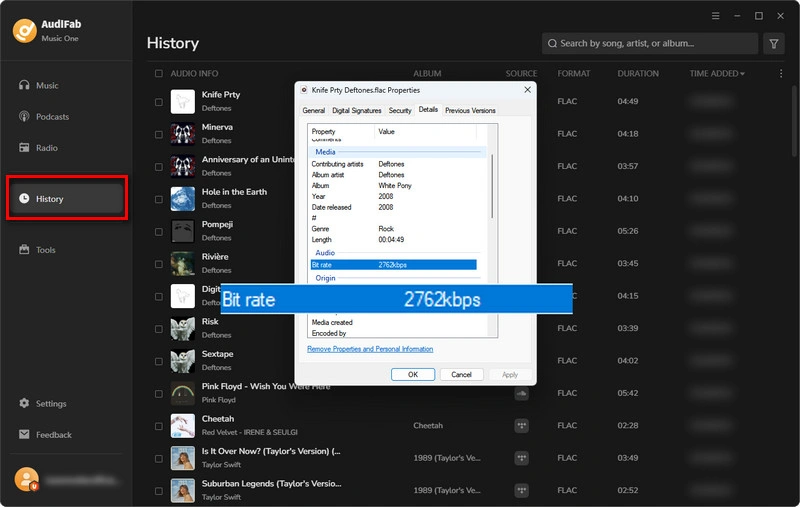Click the History list scrollbar
The width and height of the screenshot is (800, 507).
(795, 121)
